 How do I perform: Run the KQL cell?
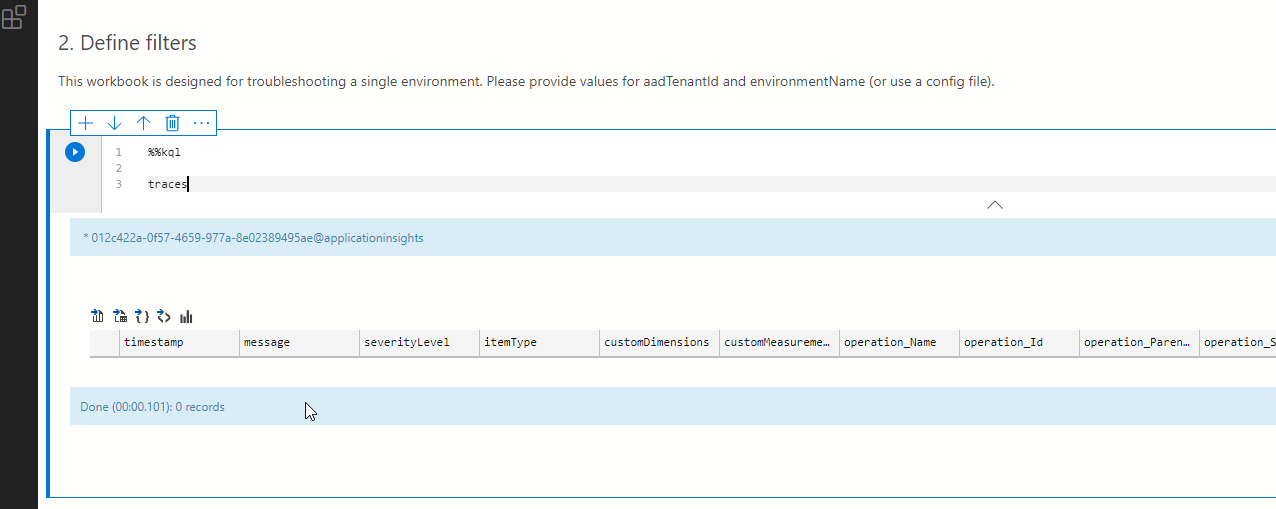click(75, 152)
